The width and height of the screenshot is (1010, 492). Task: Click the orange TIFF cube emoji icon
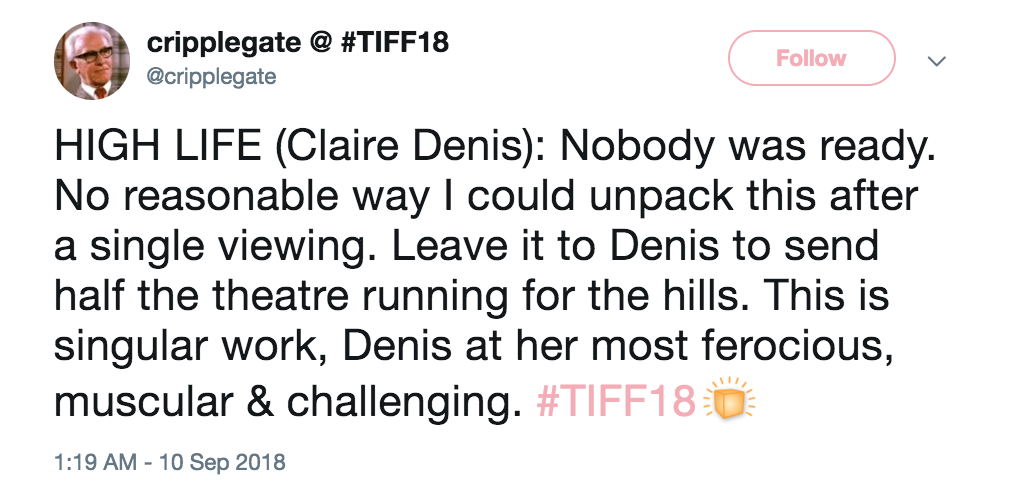pyautogui.click(x=731, y=402)
